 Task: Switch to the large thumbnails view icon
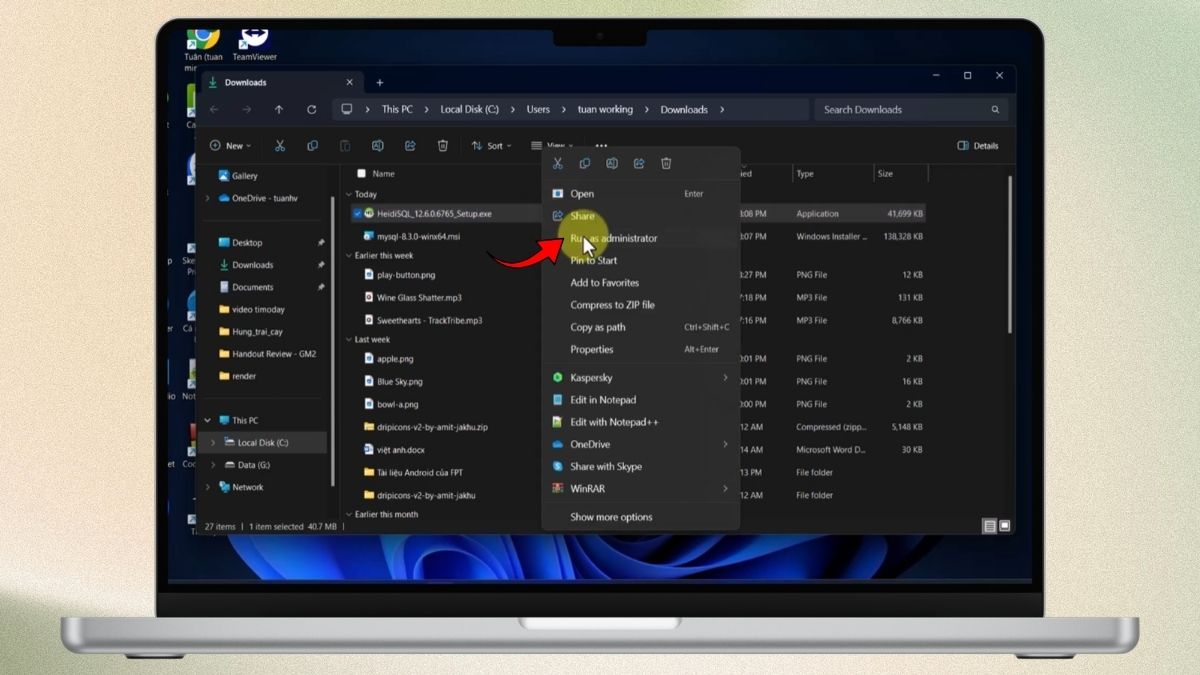pyautogui.click(x=1005, y=526)
